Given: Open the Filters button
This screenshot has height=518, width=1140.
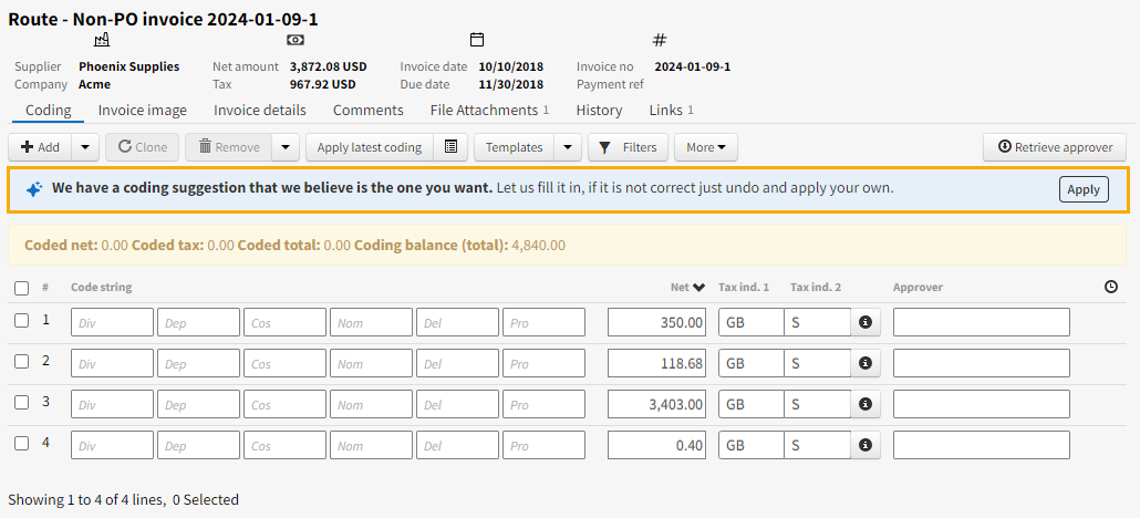Looking at the screenshot, I should pyautogui.click(x=627, y=147).
